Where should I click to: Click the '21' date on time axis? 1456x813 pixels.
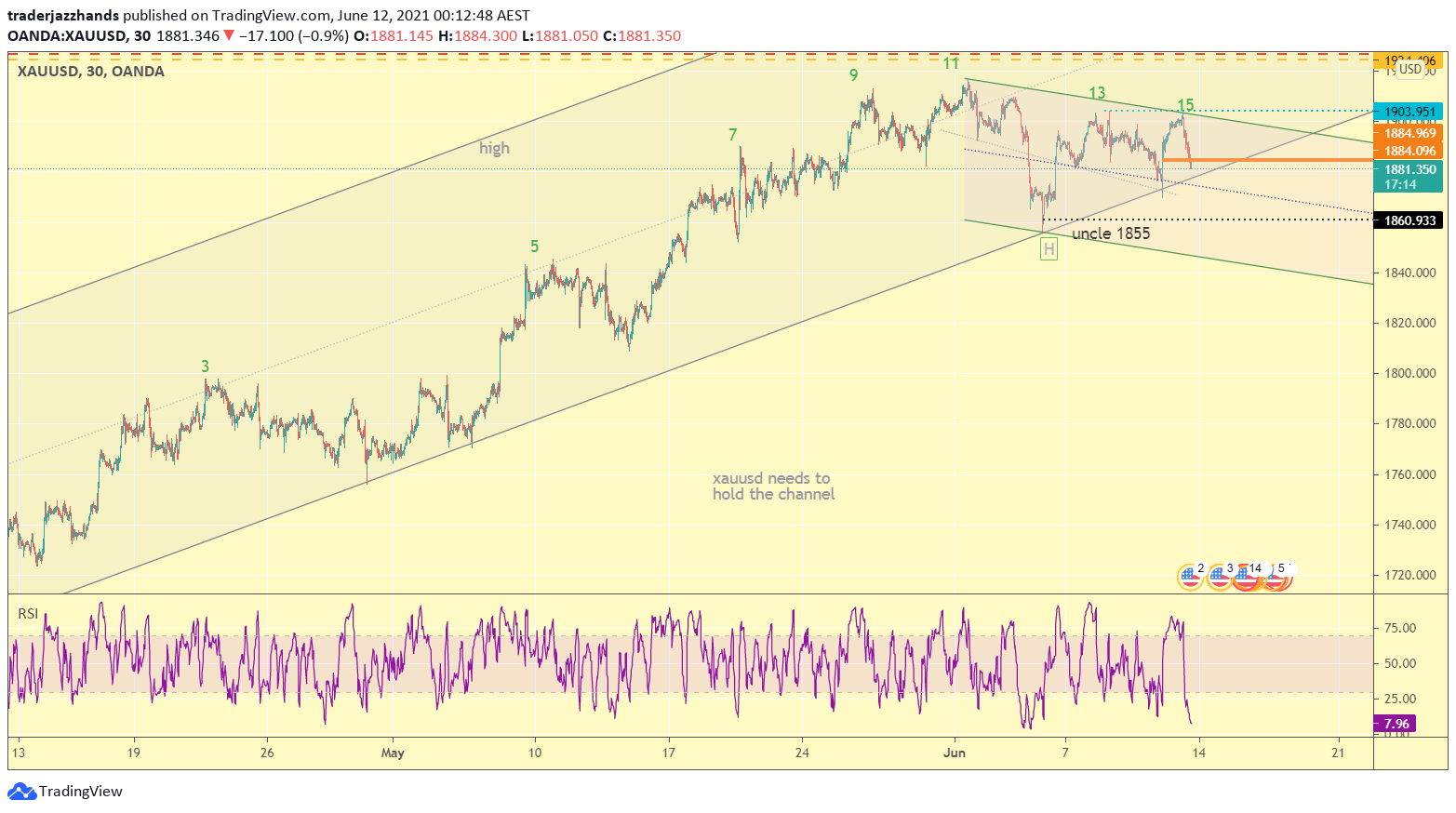[1338, 753]
